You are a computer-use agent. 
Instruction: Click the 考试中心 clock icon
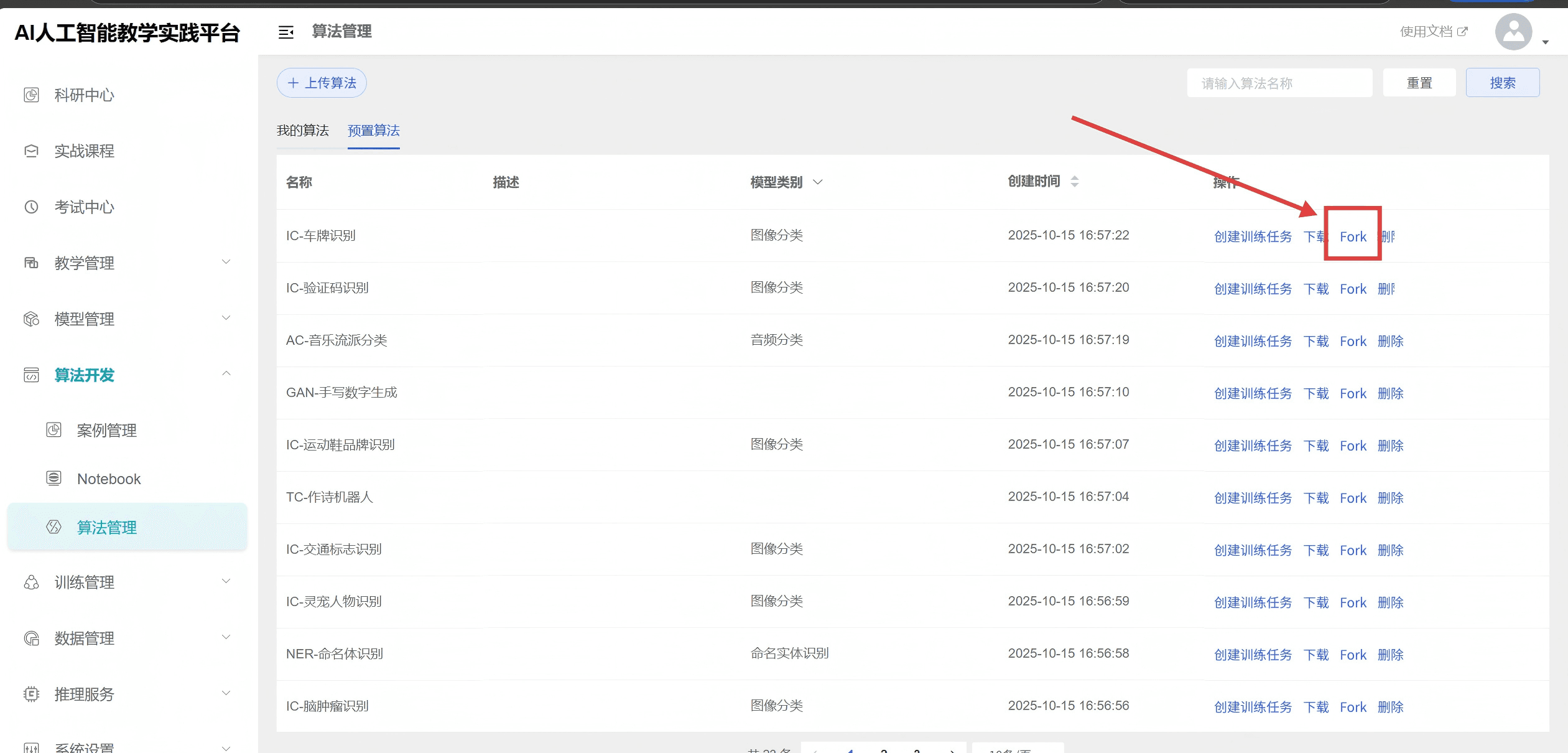(x=31, y=207)
